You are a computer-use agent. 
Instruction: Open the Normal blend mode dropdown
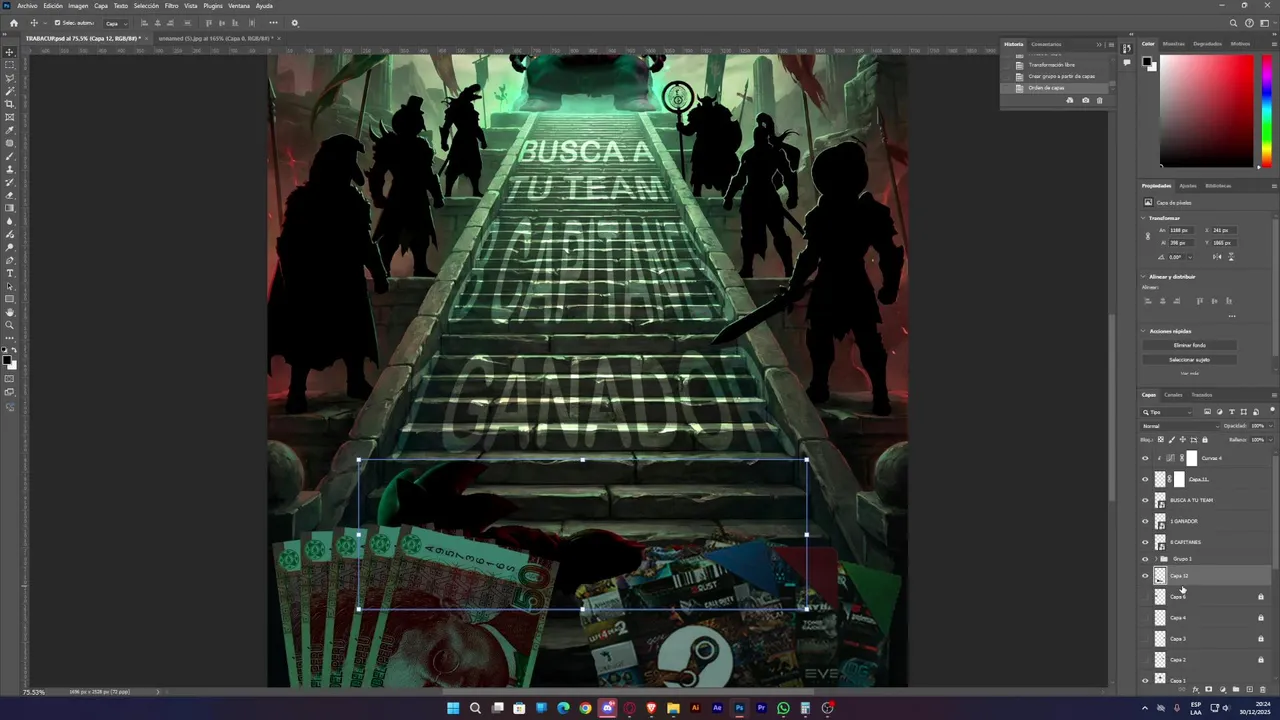tap(1179, 426)
